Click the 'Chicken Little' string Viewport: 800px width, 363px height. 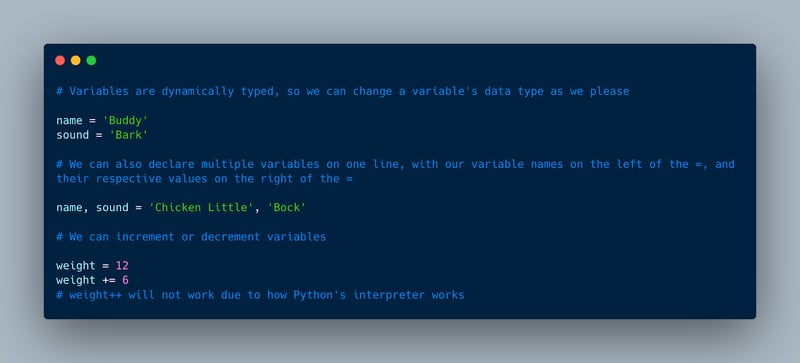pyautogui.click(x=202, y=208)
